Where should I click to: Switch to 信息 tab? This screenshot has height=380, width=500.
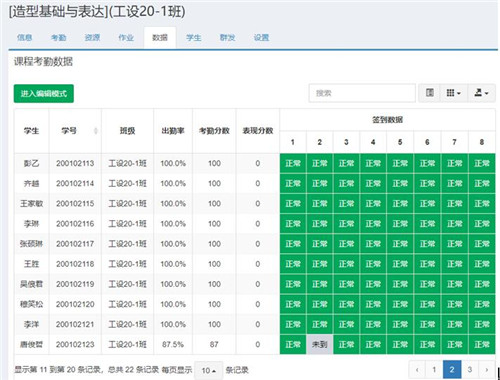[25, 38]
